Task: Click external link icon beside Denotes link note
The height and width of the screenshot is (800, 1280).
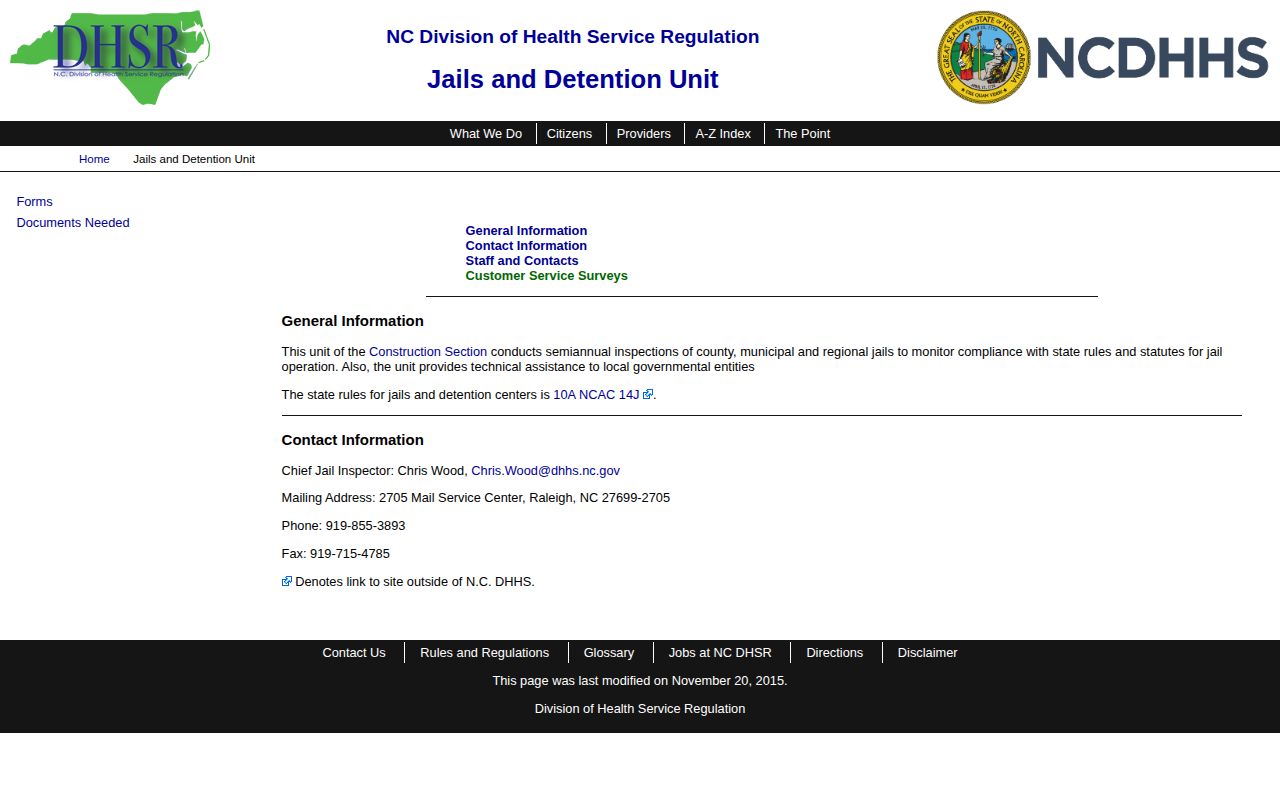Action: 287,581
